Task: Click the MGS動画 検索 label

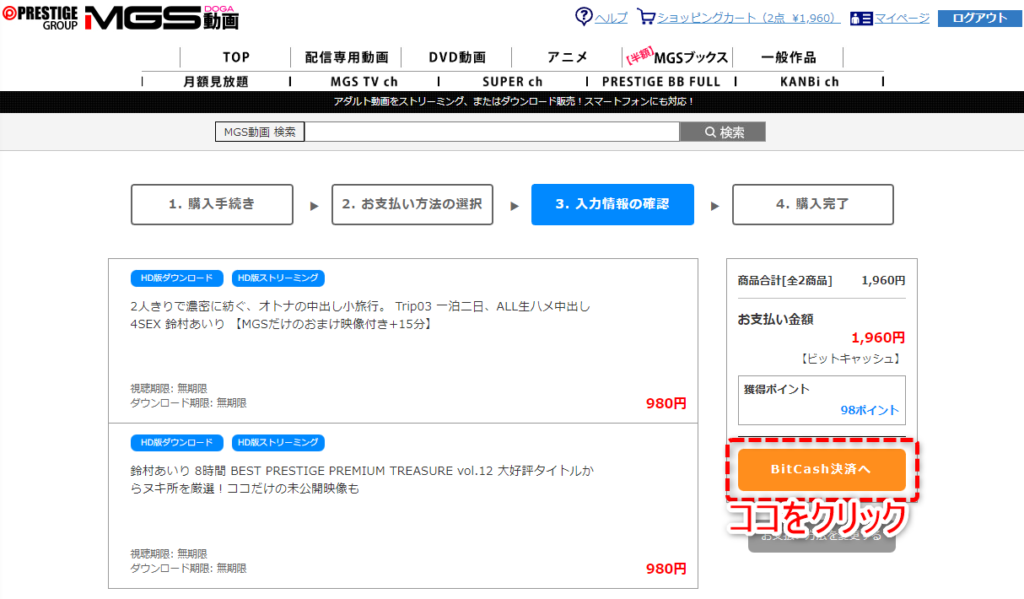Action: pos(260,132)
